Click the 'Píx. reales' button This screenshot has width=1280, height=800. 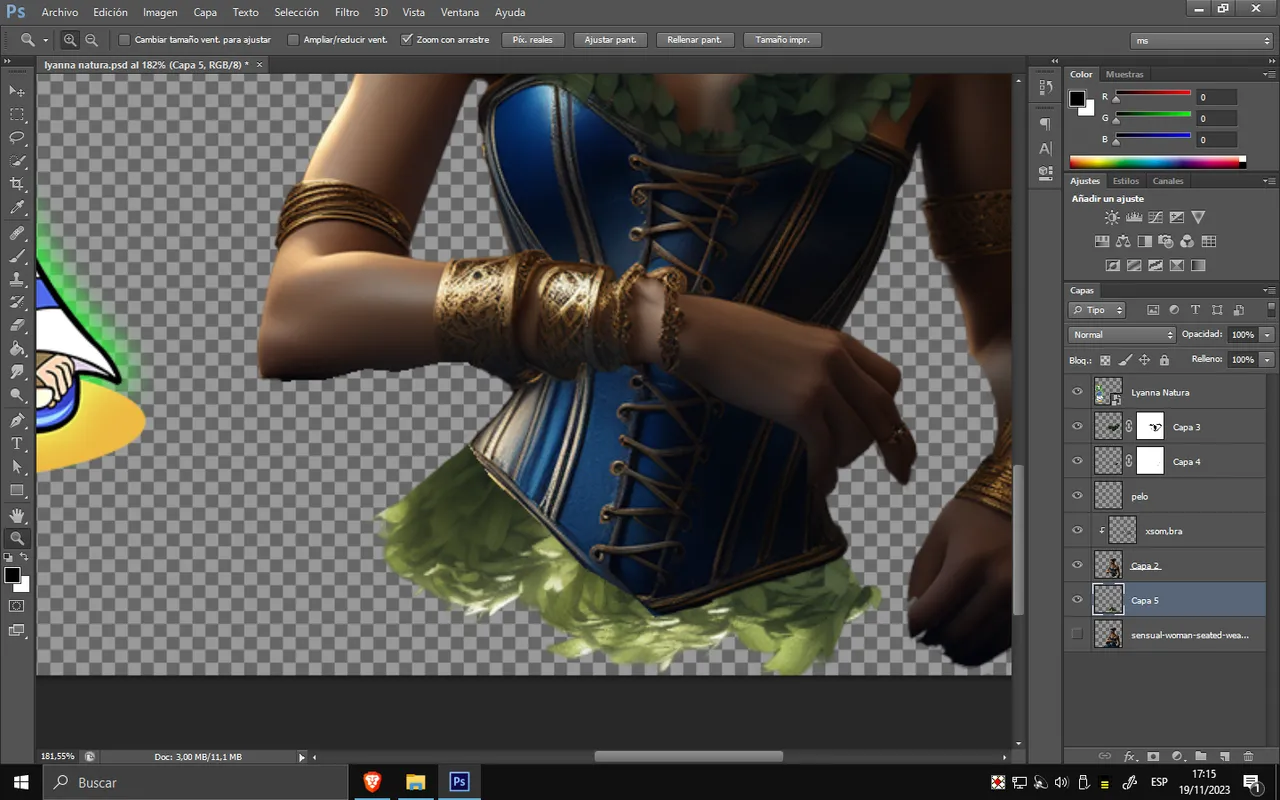pyautogui.click(x=533, y=40)
